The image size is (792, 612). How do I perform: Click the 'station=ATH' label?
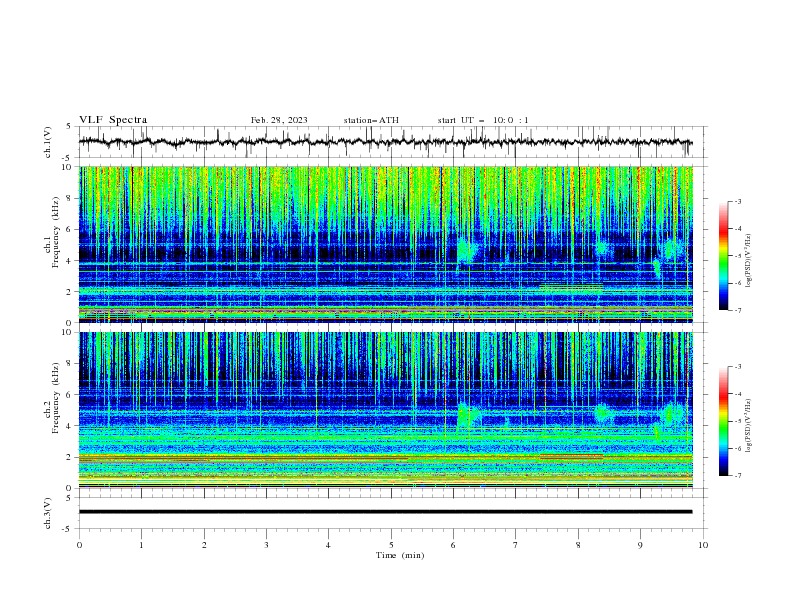point(371,120)
